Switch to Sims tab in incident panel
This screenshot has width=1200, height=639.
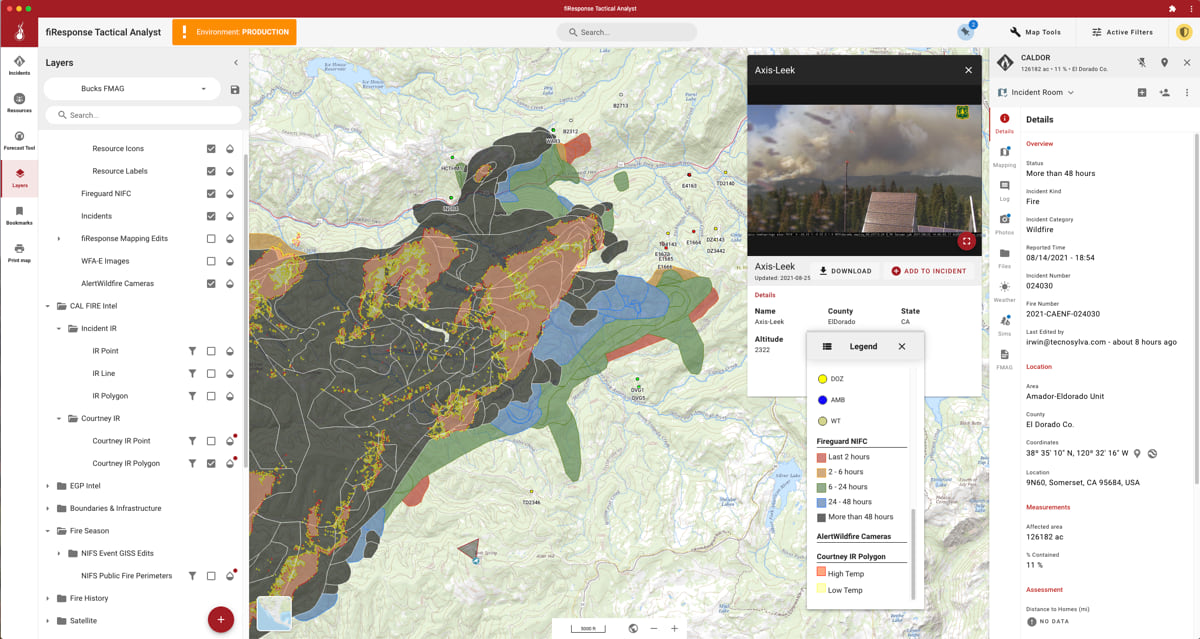(x=1004, y=325)
